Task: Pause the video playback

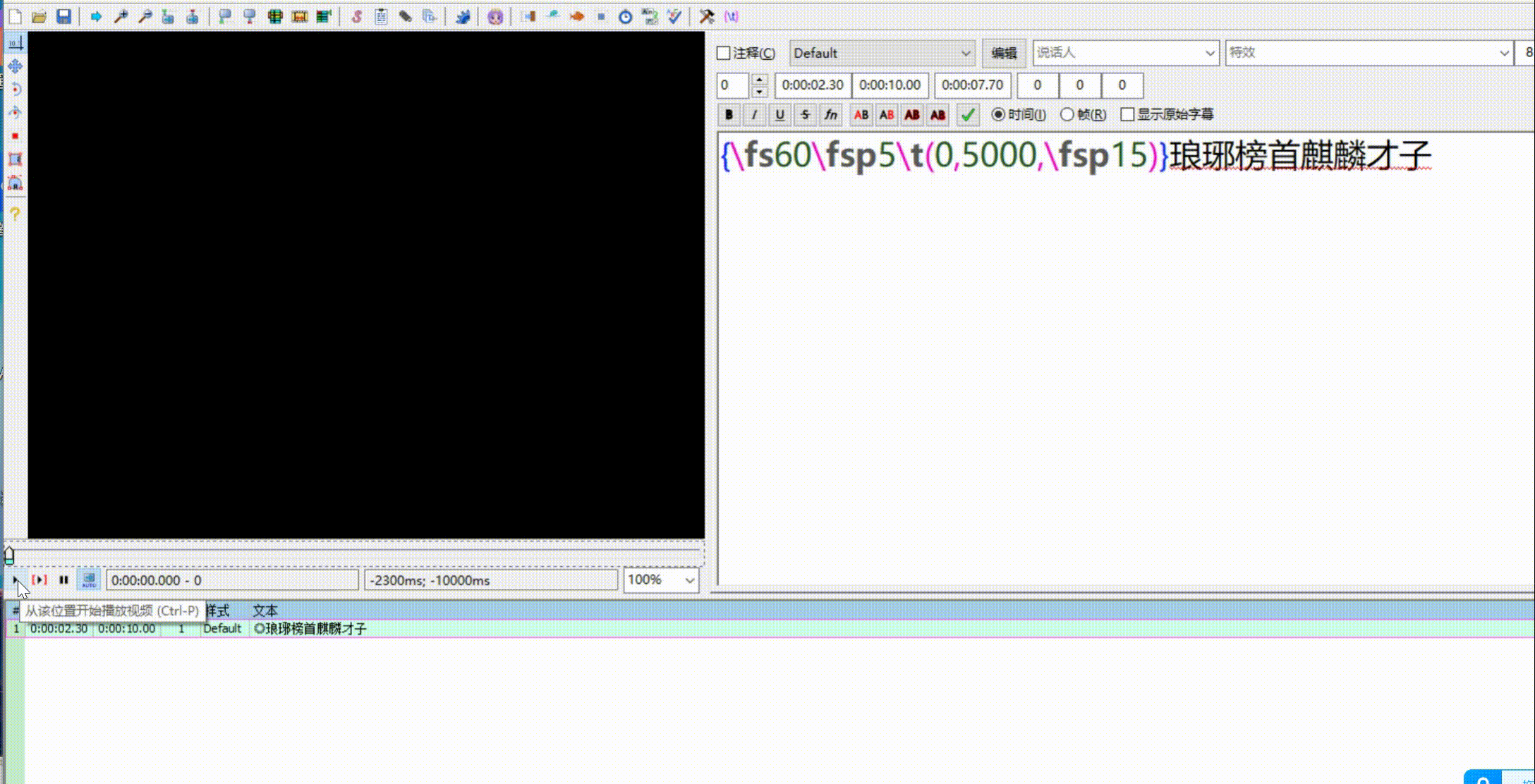Action: (63, 580)
